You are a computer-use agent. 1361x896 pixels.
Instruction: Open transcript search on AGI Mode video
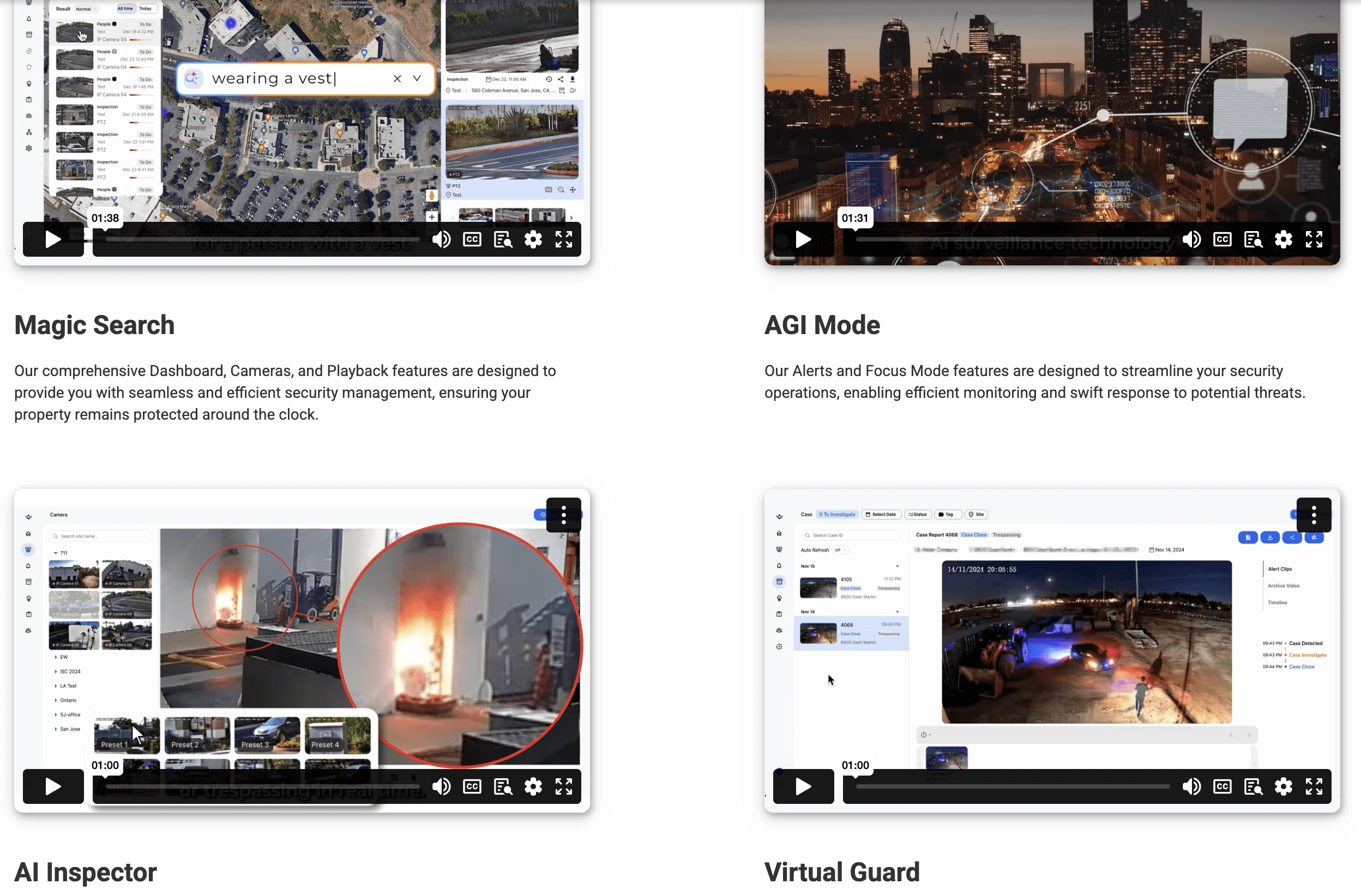click(1253, 239)
